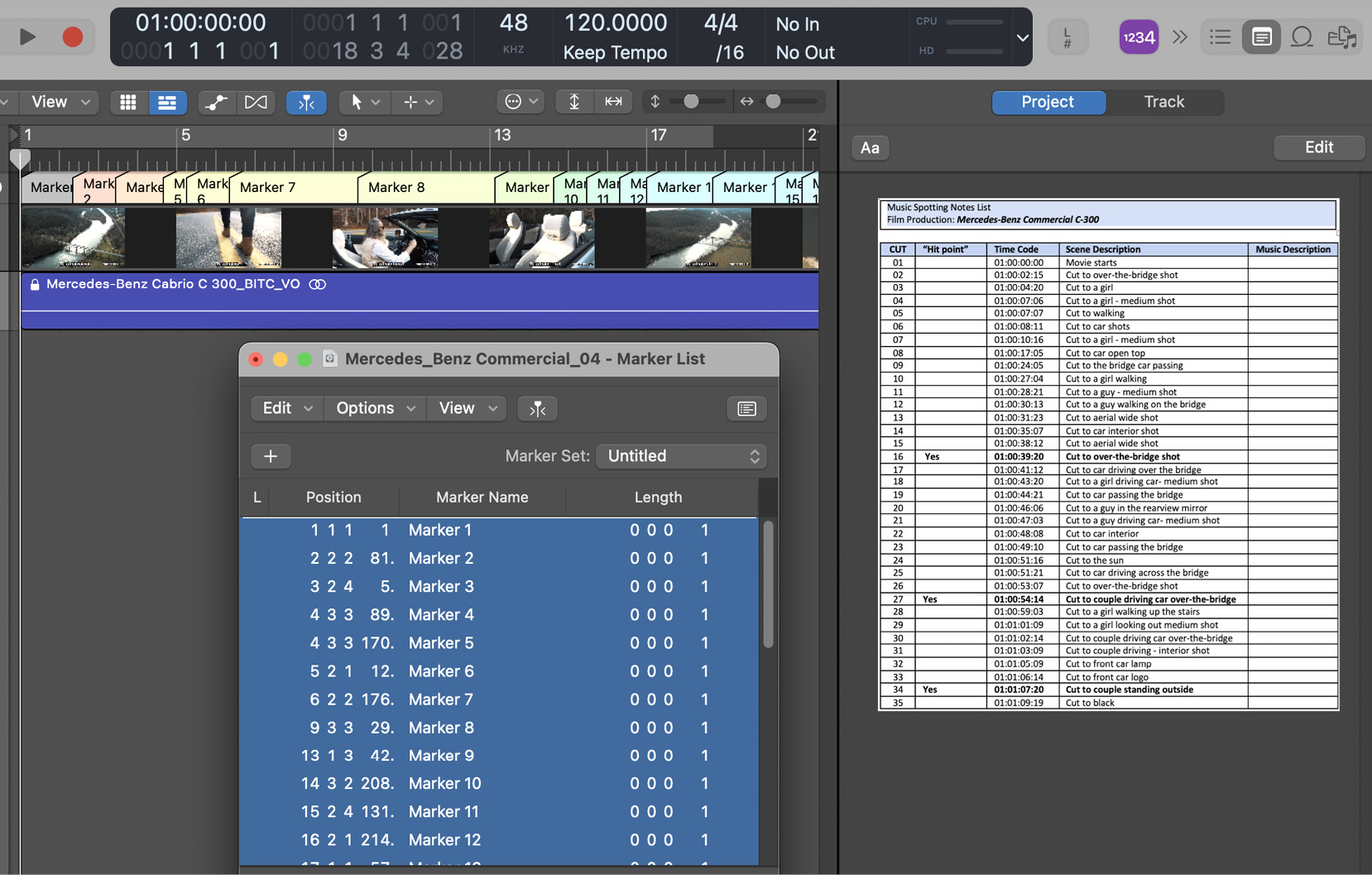Toggle the Flex icon
Viewport: 1372px width, 875px height.
click(257, 102)
